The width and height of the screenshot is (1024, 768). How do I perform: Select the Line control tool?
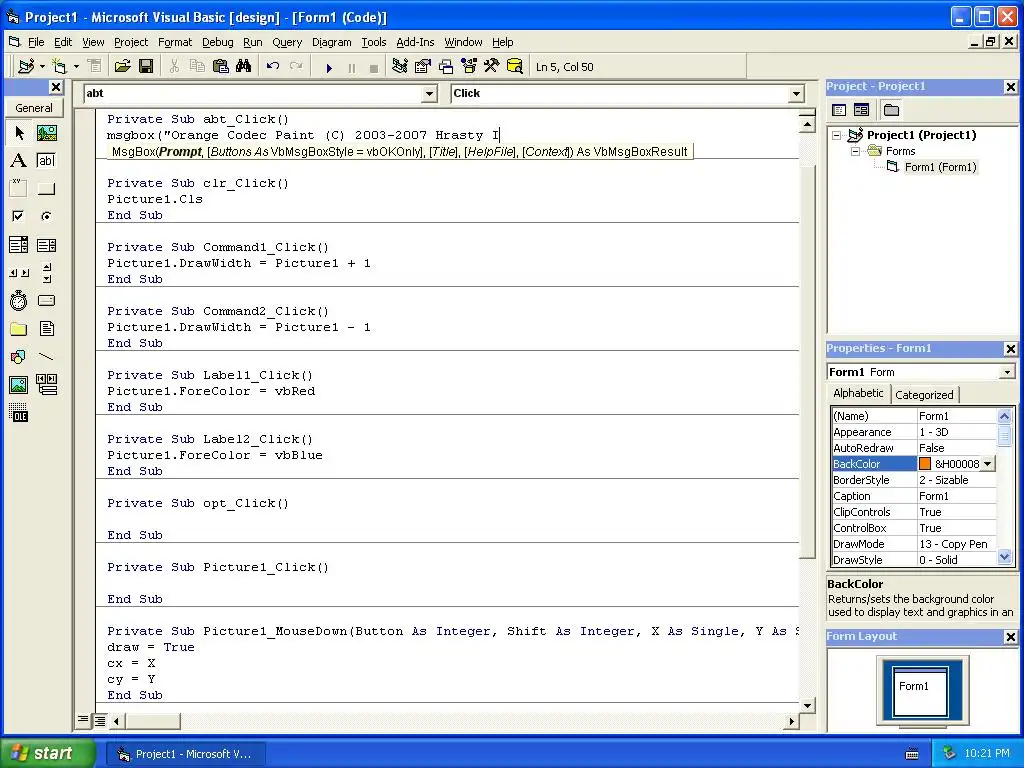pos(46,357)
